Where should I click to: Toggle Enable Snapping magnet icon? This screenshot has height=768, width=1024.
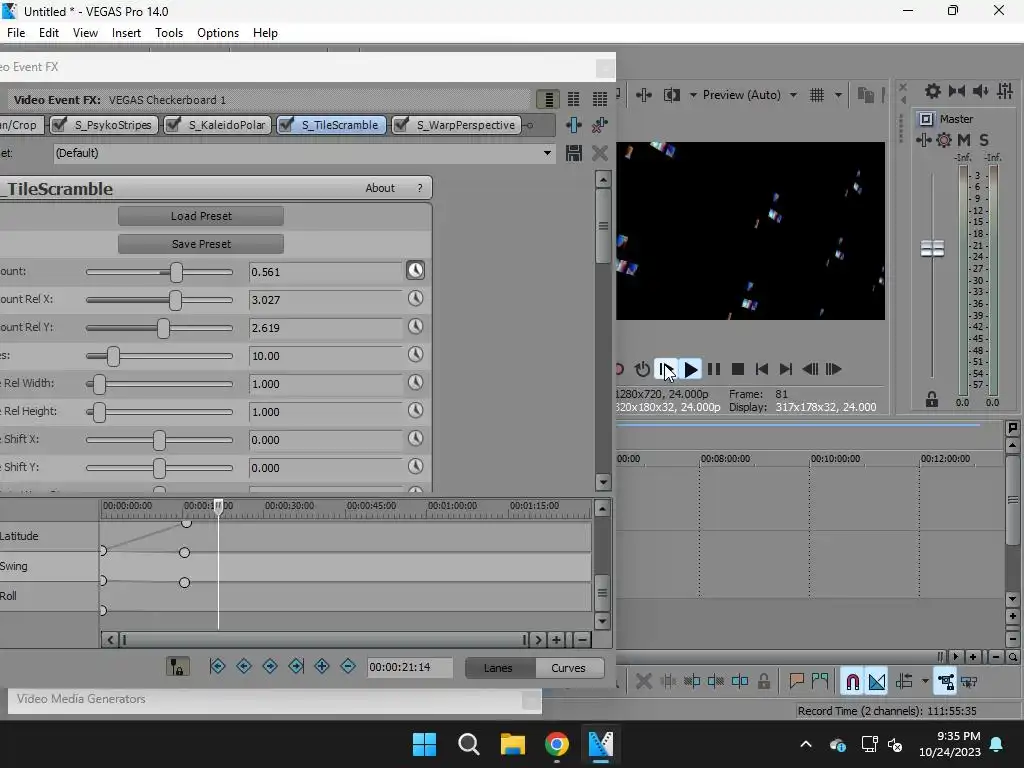(x=852, y=682)
